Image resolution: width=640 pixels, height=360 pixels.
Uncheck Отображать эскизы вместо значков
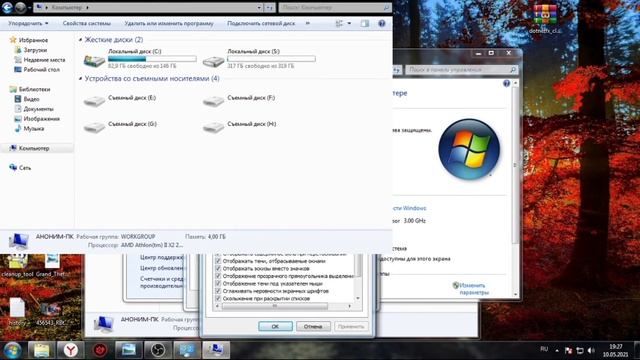point(218,269)
